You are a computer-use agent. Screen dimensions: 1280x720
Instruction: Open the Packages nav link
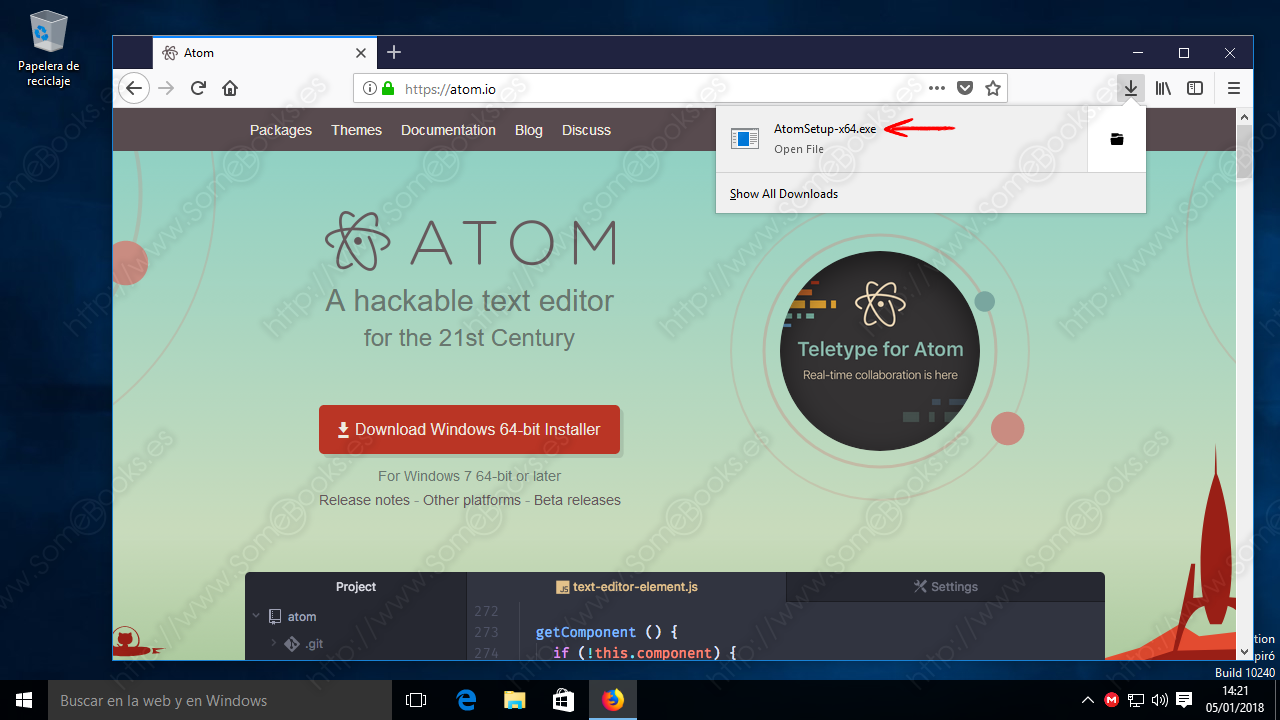tap(281, 130)
